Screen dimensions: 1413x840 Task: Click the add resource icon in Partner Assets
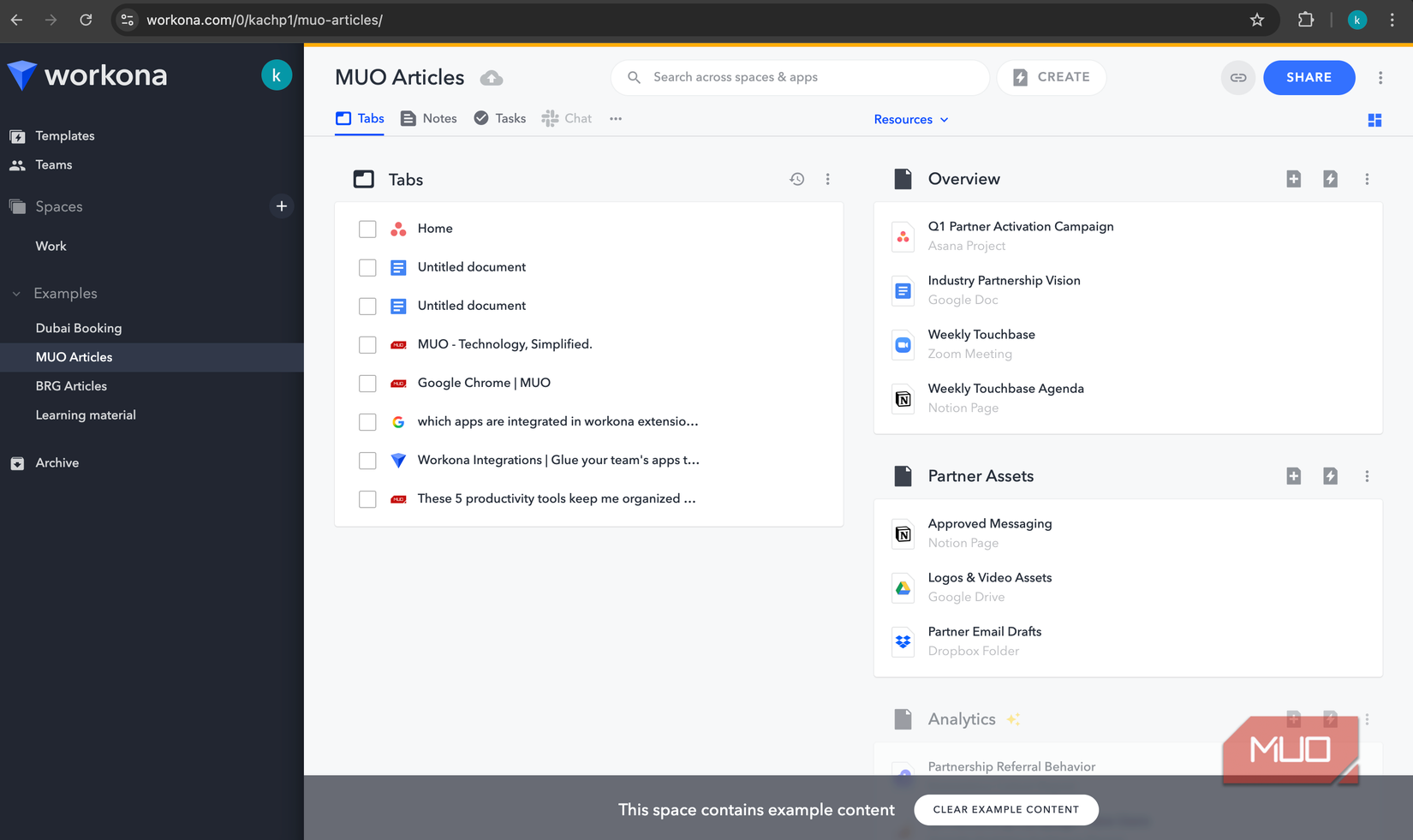click(1293, 476)
